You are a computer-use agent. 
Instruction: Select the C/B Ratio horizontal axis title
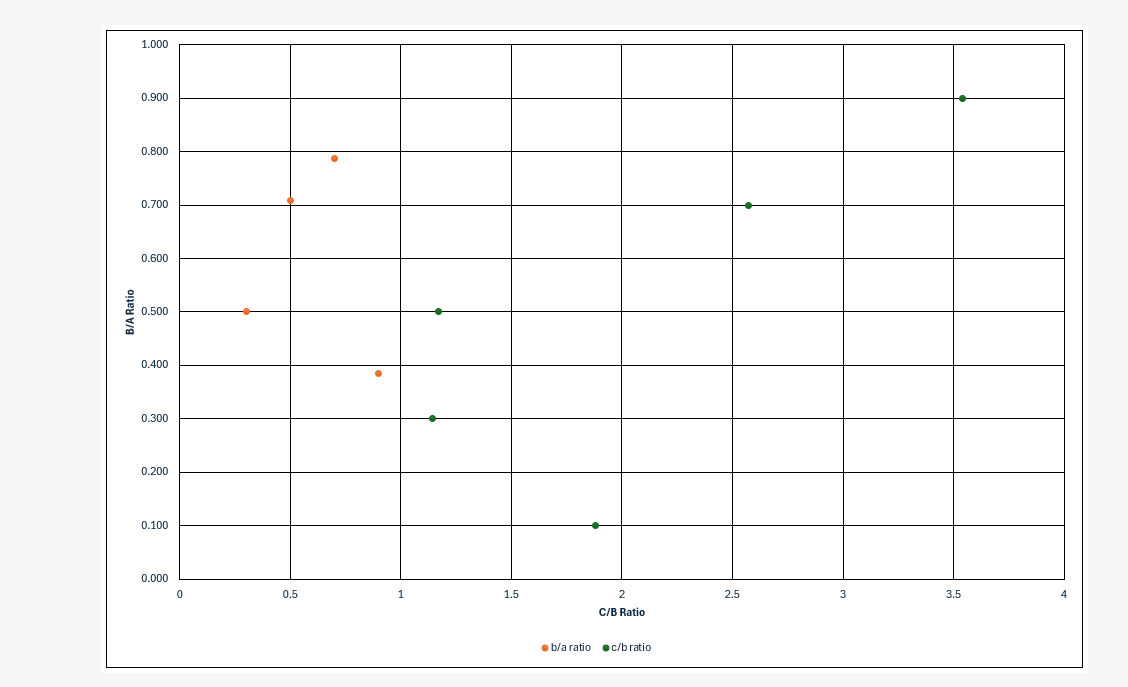[622, 612]
